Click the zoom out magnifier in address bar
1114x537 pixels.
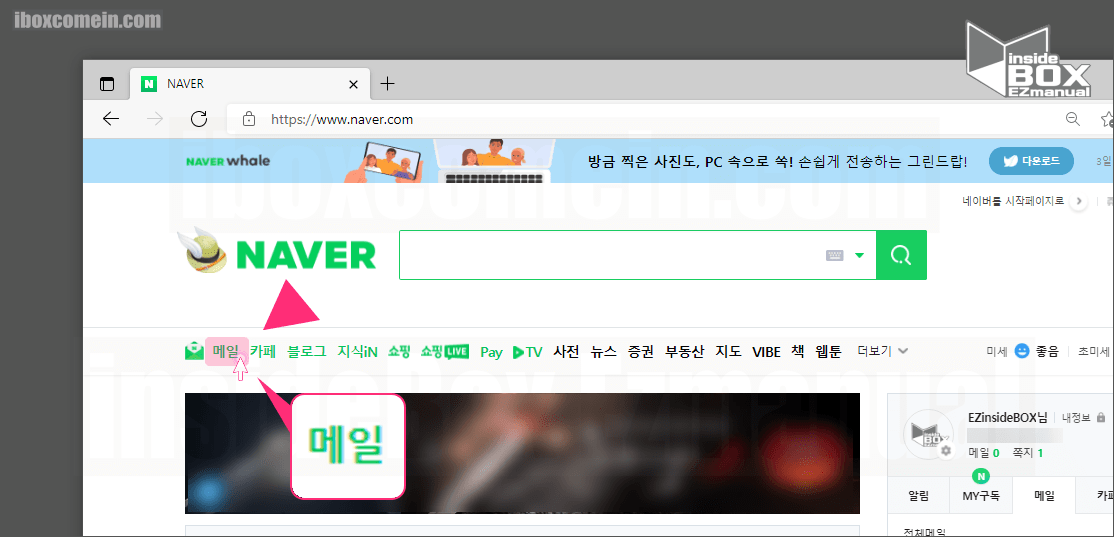click(x=1072, y=119)
